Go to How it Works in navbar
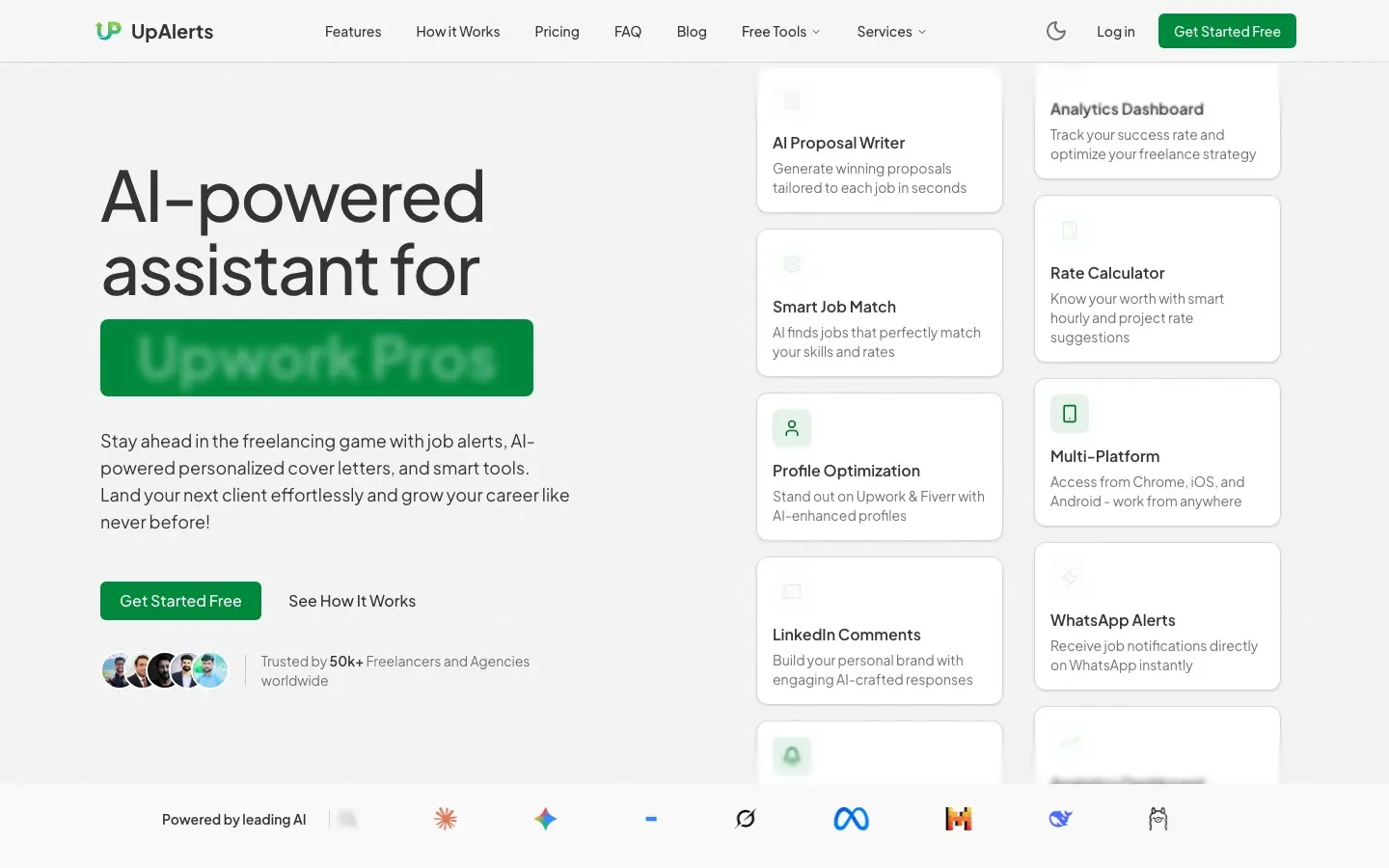Image resolution: width=1389 pixels, height=868 pixels. click(x=458, y=32)
